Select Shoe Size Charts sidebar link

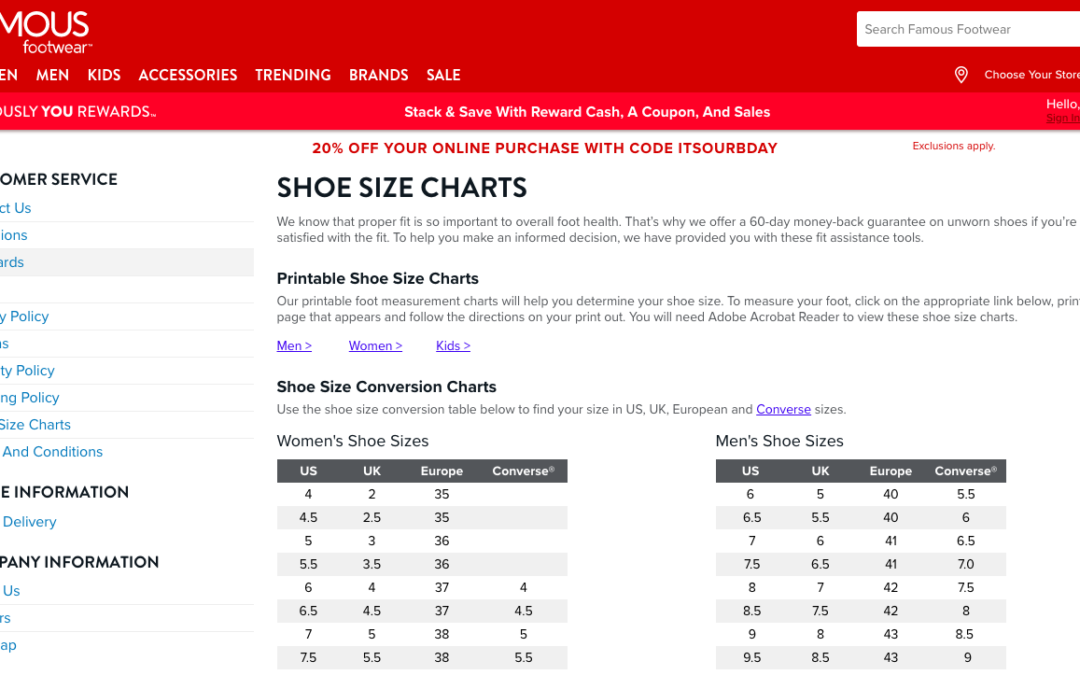36,425
